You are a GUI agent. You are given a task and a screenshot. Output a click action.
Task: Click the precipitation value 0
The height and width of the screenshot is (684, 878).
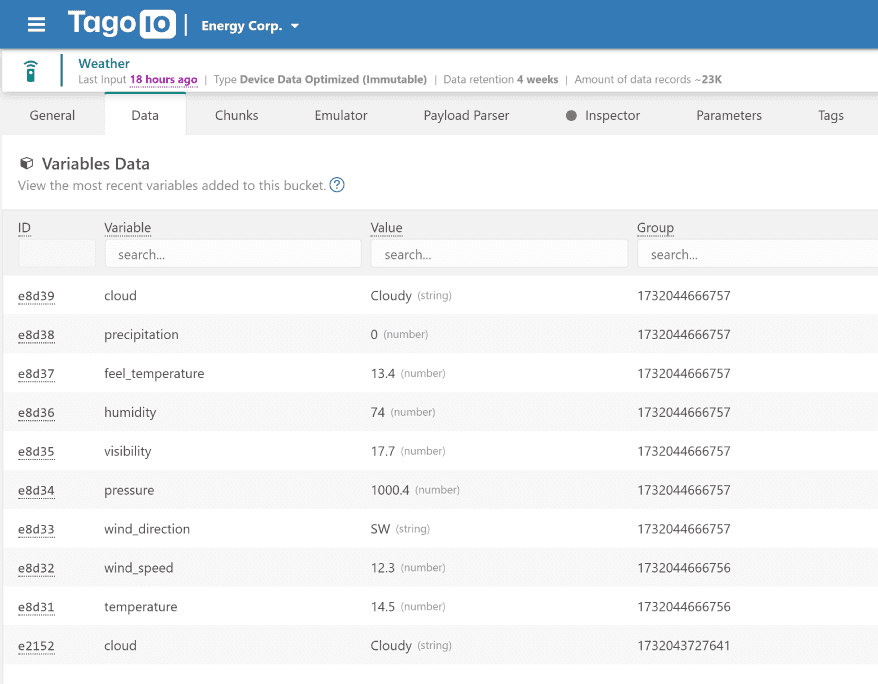click(374, 335)
